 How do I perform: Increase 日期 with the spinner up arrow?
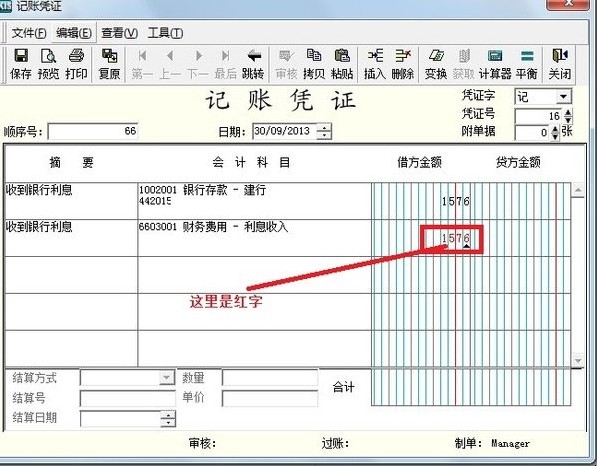[324, 128]
